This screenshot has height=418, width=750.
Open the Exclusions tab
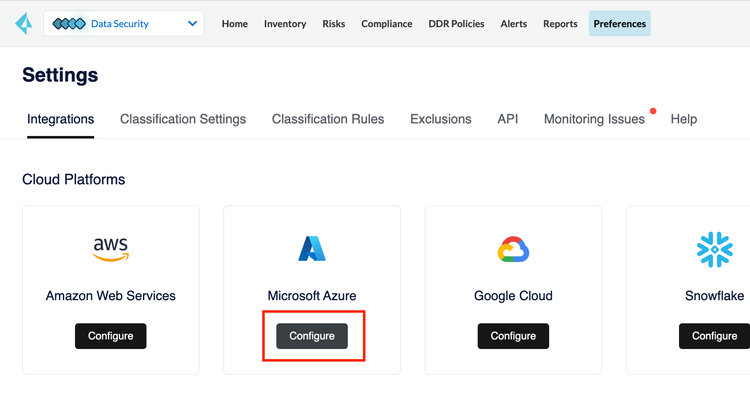(441, 119)
